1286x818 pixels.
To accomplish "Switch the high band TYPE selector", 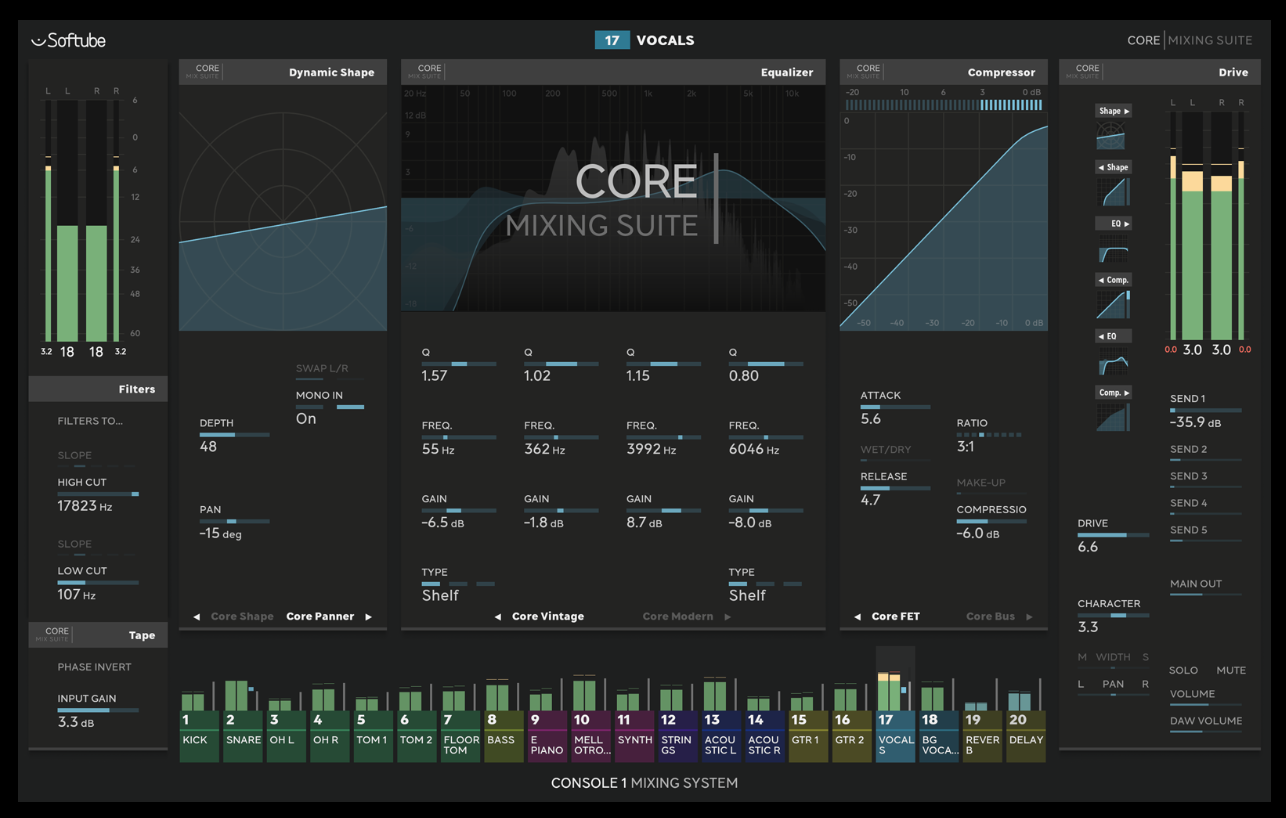I will point(765,585).
